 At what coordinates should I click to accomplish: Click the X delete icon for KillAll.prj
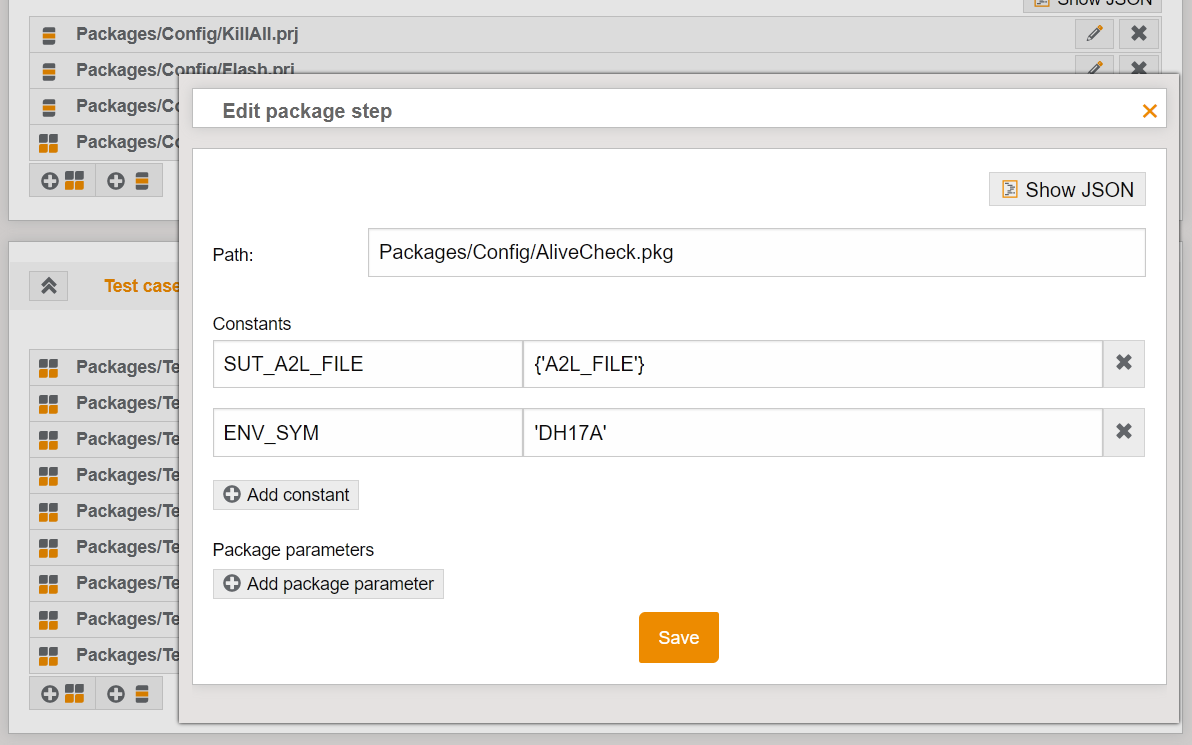point(1138,33)
